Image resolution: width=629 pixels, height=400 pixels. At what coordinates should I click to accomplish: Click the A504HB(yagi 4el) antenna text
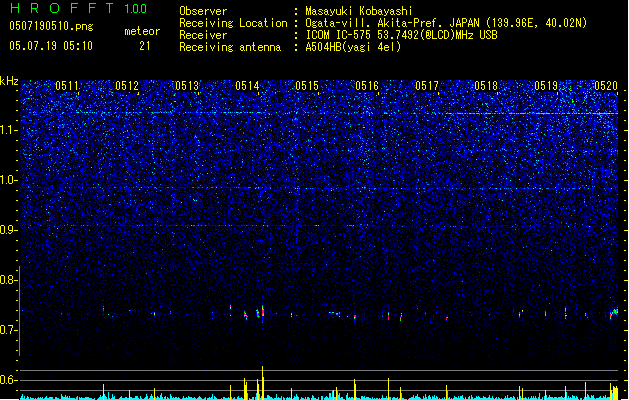pyautogui.click(x=353, y=47)
